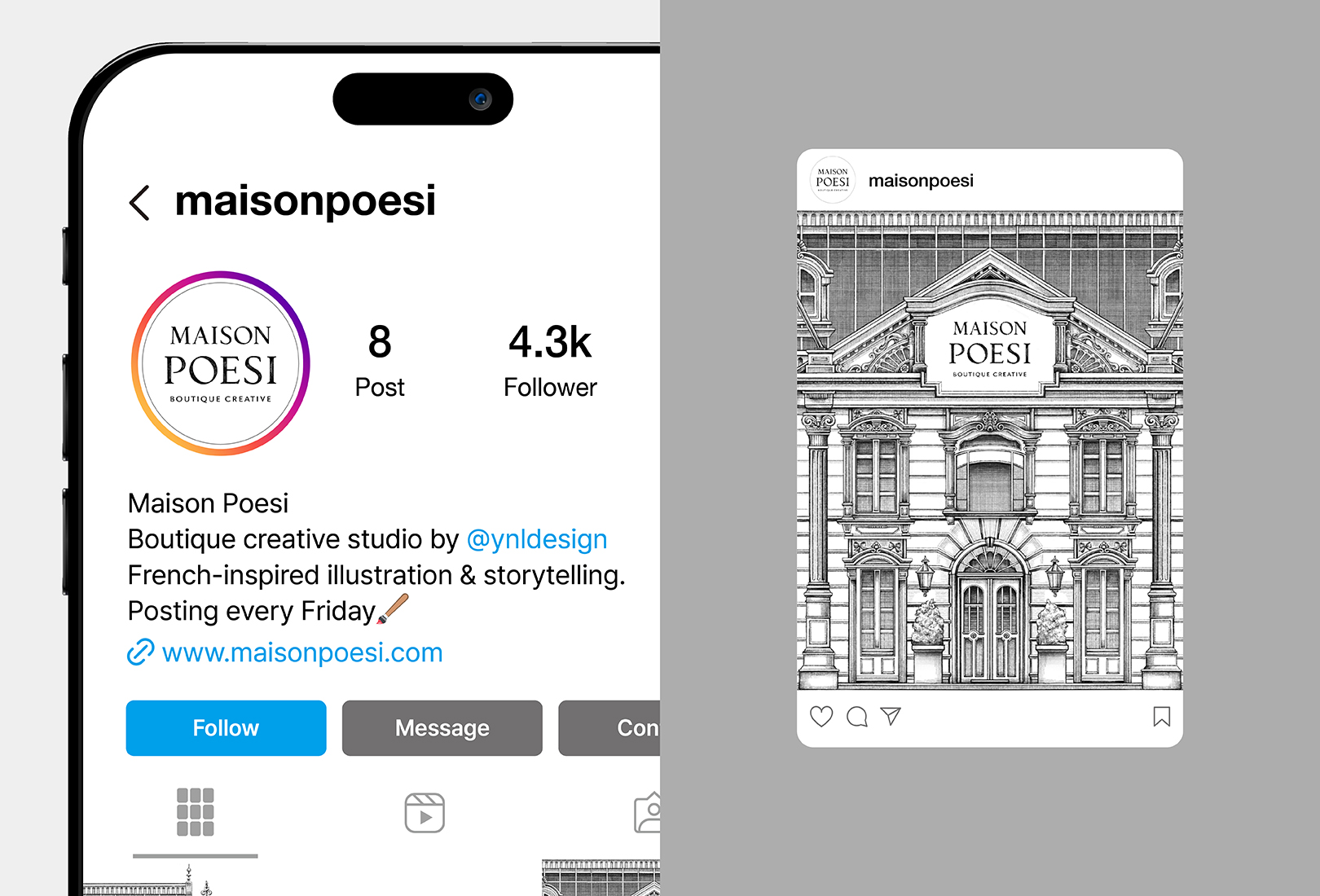Viewport: 1320px width, 896px height.
Task: Open the Maison Poesi profile picture story
Action: pos(221,363)
